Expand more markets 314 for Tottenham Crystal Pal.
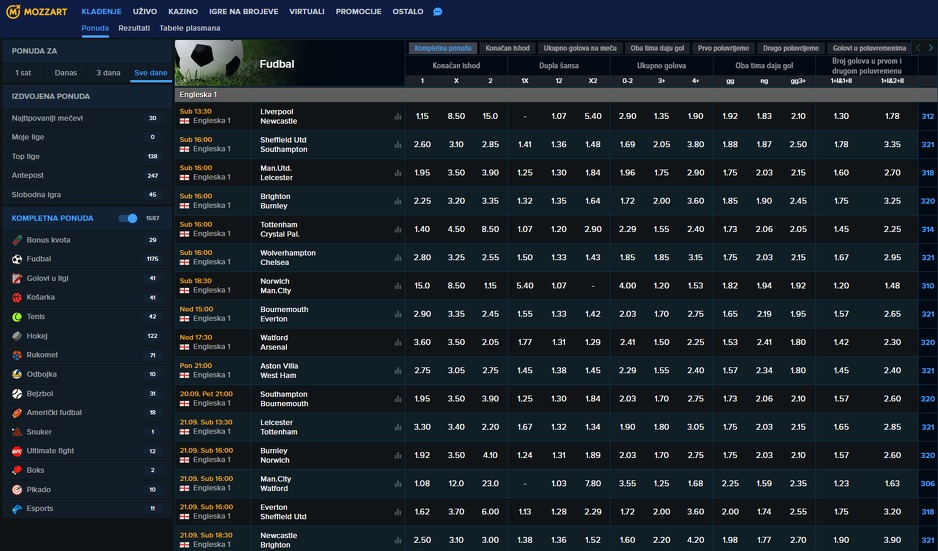Image resolution: width=938 pixels, height=551 pixels. [x=927, y=229]
